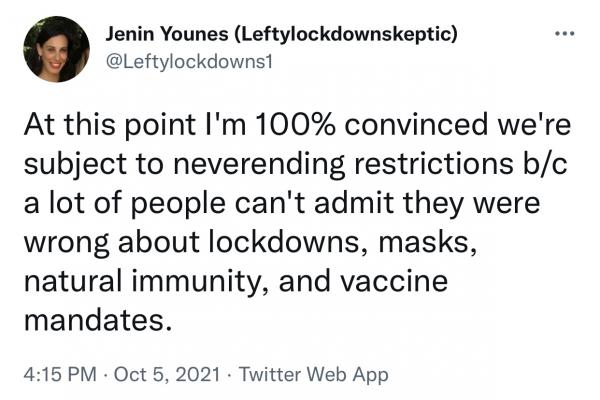Screen dimensions: 600x400
Task: Open the Jenin Younes display name link
Action: (166, 35)
